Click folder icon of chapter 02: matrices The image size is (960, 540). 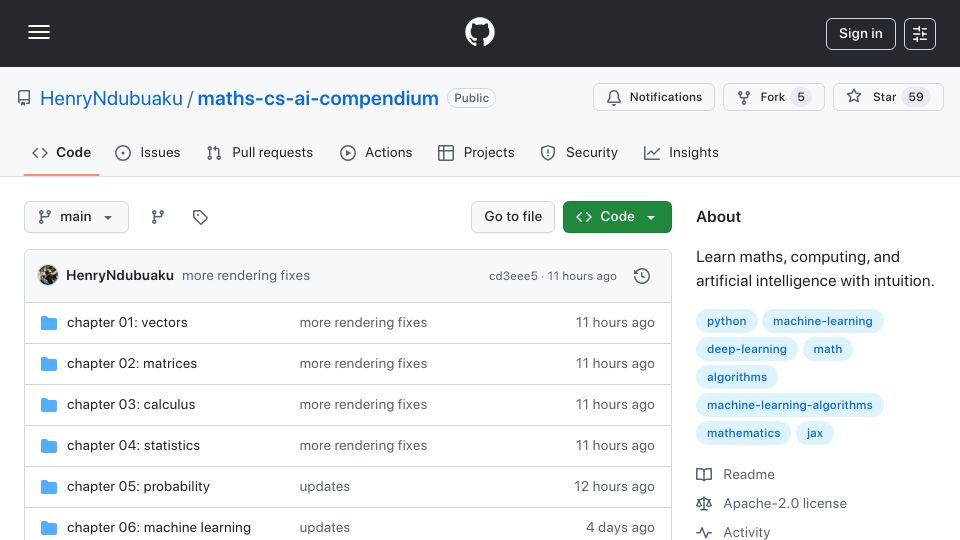point(49,364)
